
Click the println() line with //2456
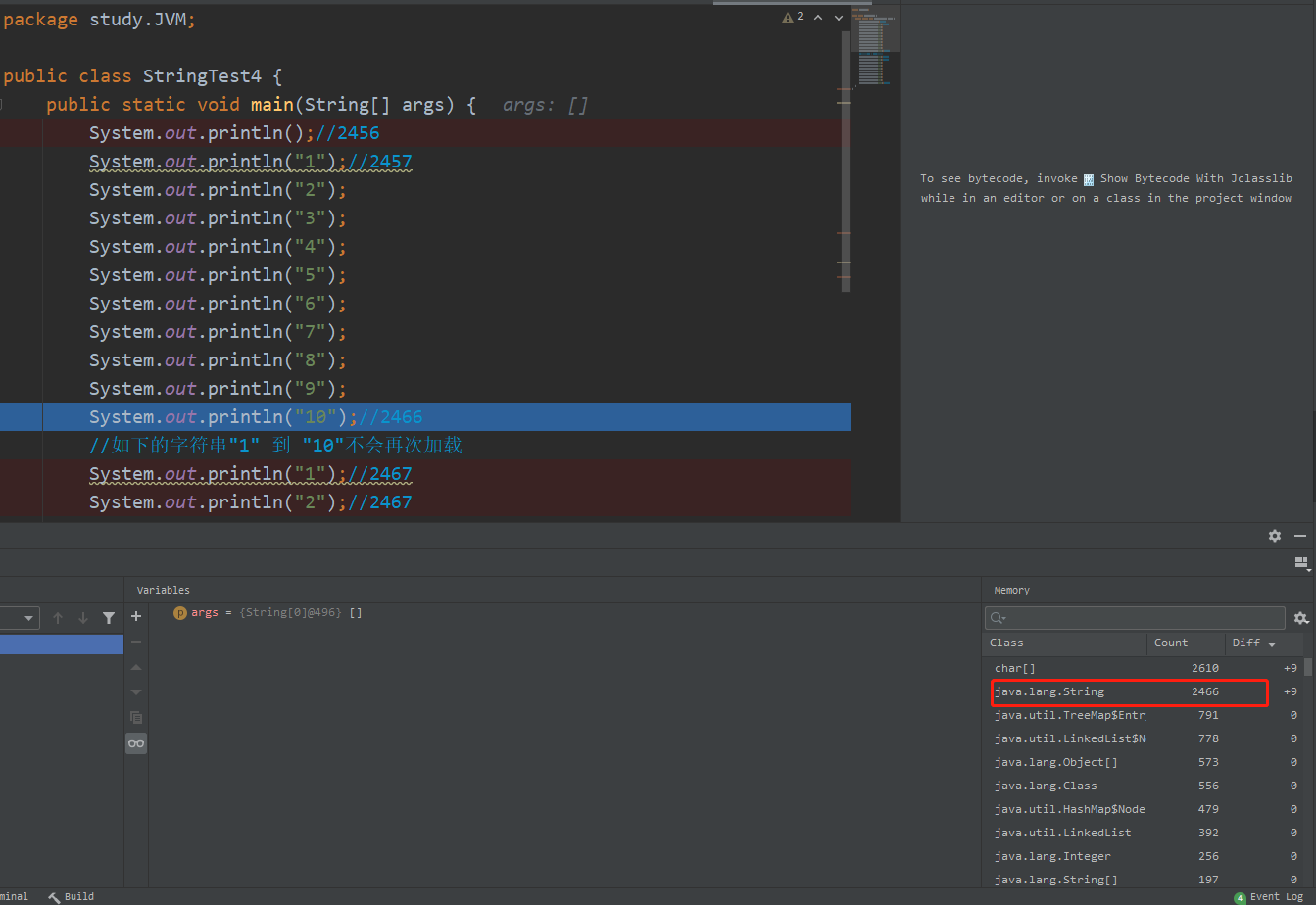tap(234, 133)
